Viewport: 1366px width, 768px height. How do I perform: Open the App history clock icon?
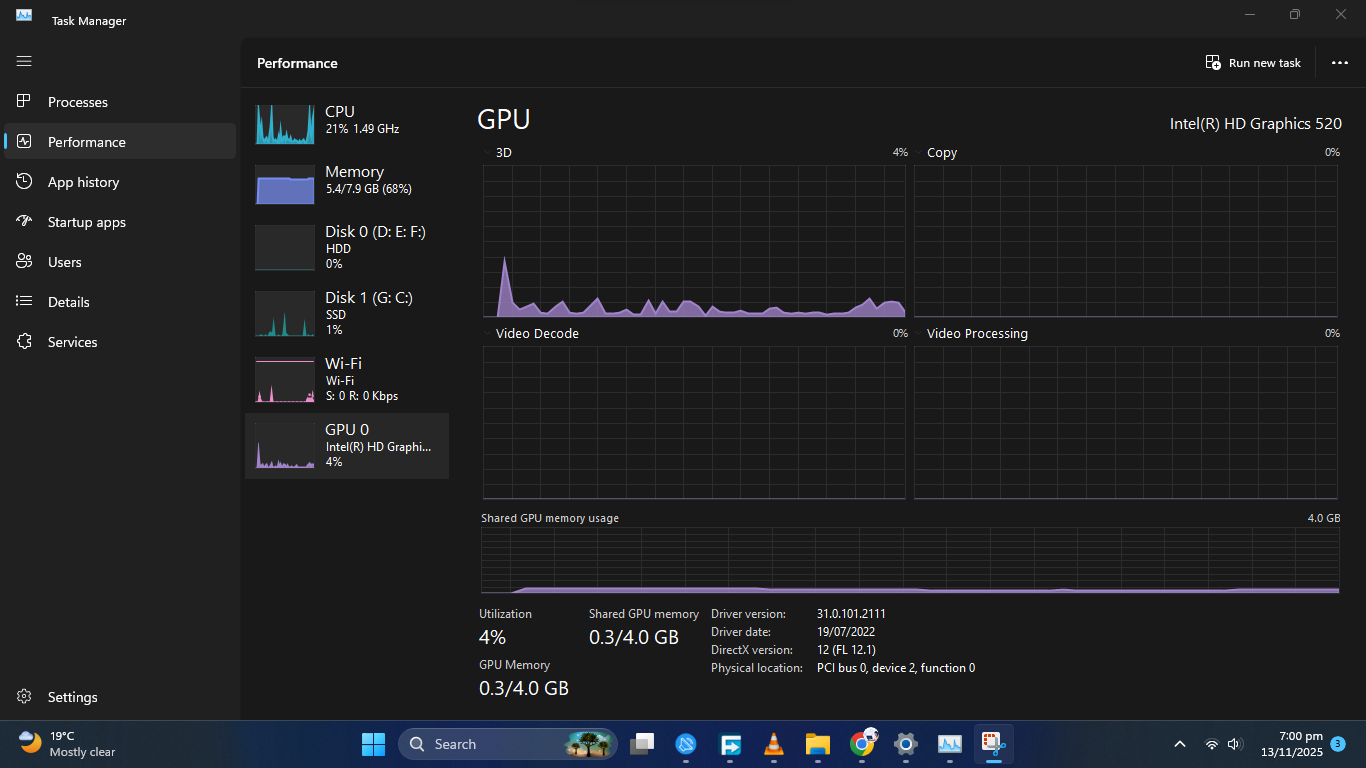[x=25, y=182]
